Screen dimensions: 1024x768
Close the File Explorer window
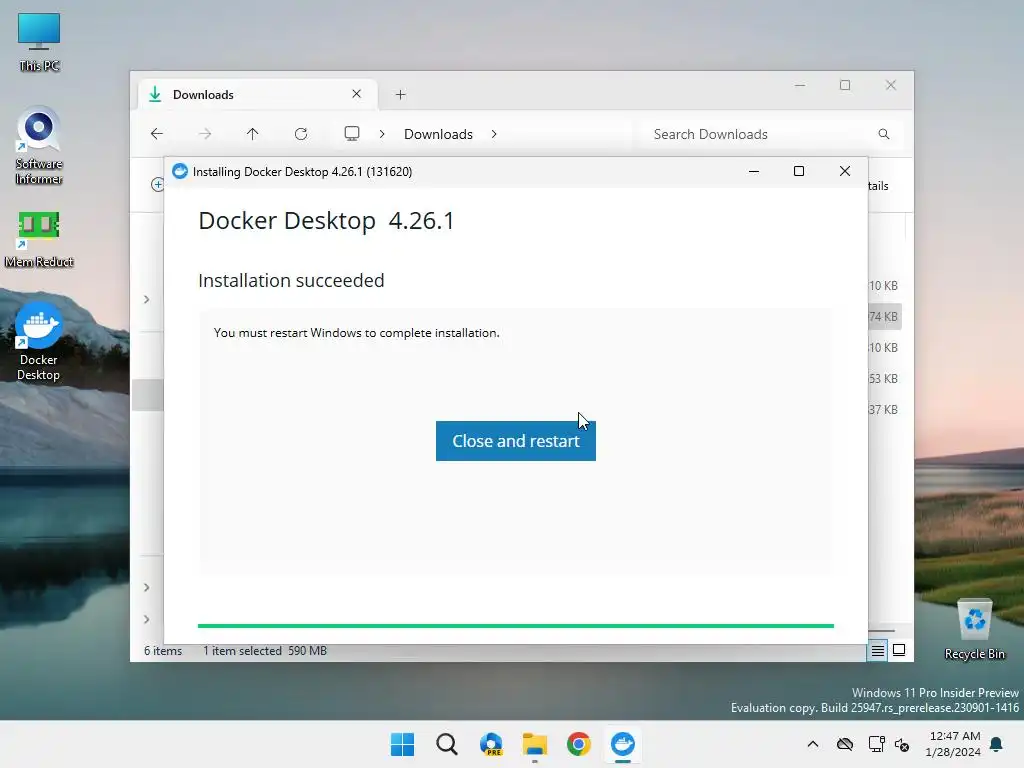(891, 86)
